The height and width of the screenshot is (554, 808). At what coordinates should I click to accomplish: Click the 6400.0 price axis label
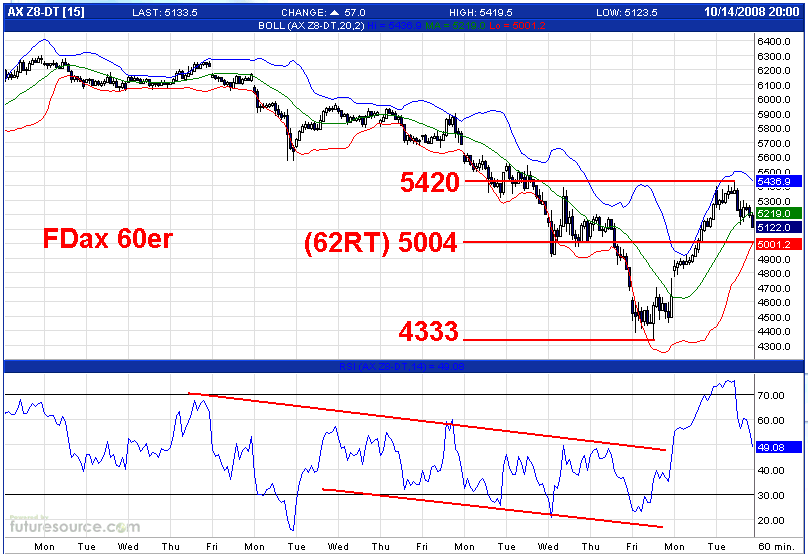[773, 41]
